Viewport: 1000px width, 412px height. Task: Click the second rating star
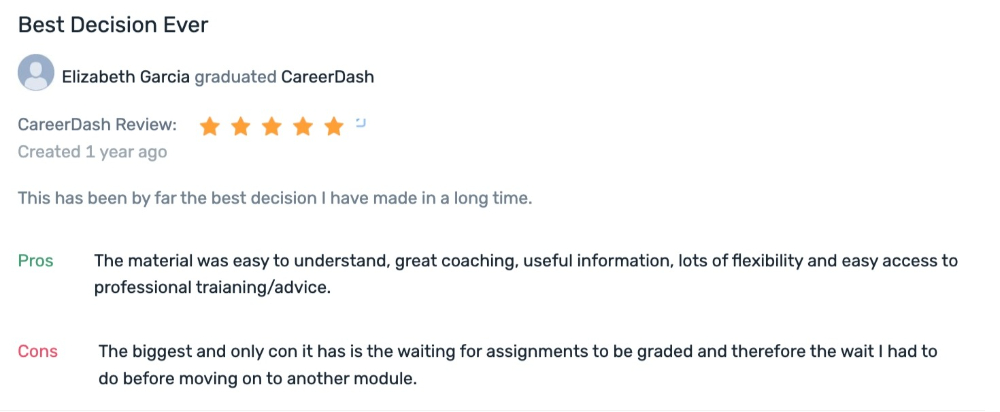[x=240, y=126]
